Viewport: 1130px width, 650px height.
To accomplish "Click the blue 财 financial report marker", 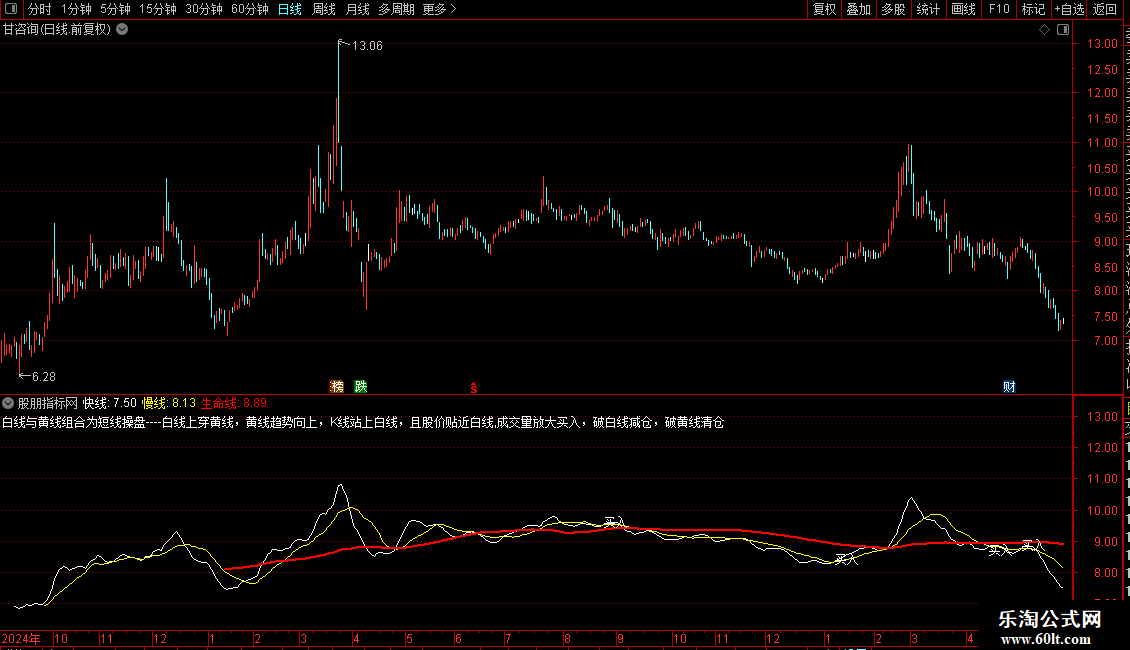I will [x=1009, y=386].
